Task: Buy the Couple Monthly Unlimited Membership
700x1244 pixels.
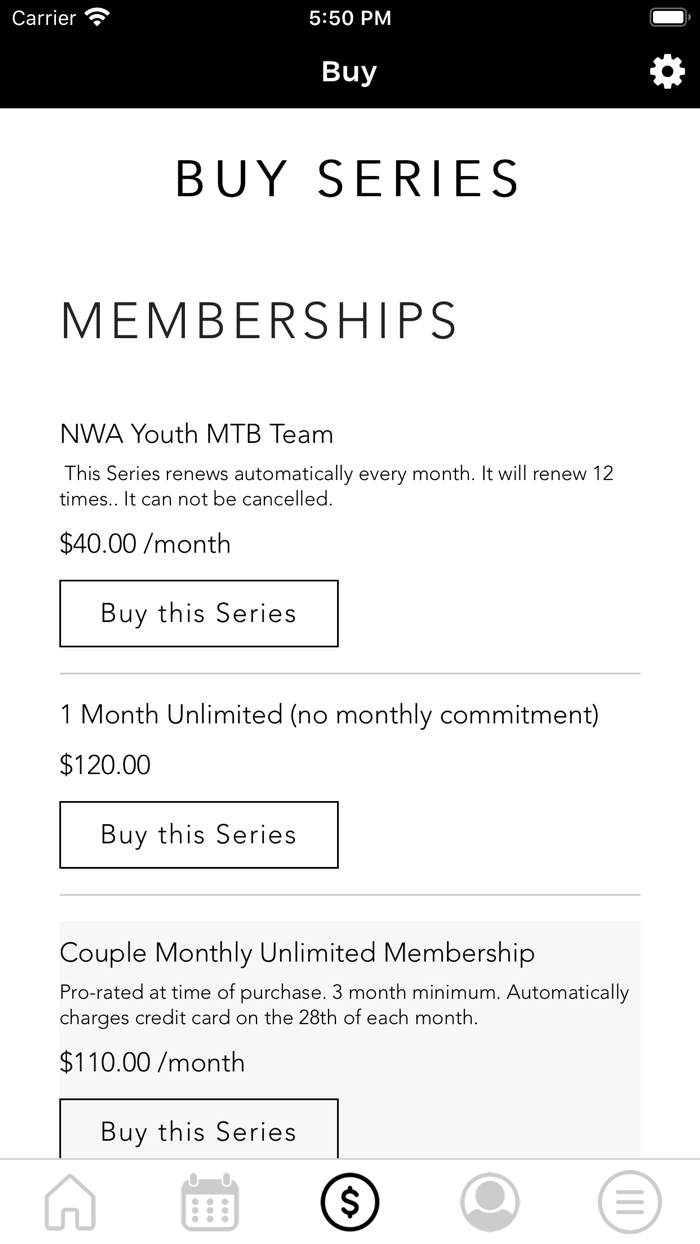Action: [x=199, y=1130]
